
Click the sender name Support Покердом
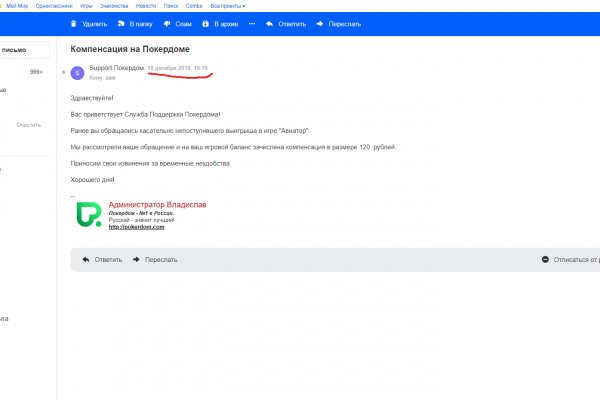(x=116, y=68)
